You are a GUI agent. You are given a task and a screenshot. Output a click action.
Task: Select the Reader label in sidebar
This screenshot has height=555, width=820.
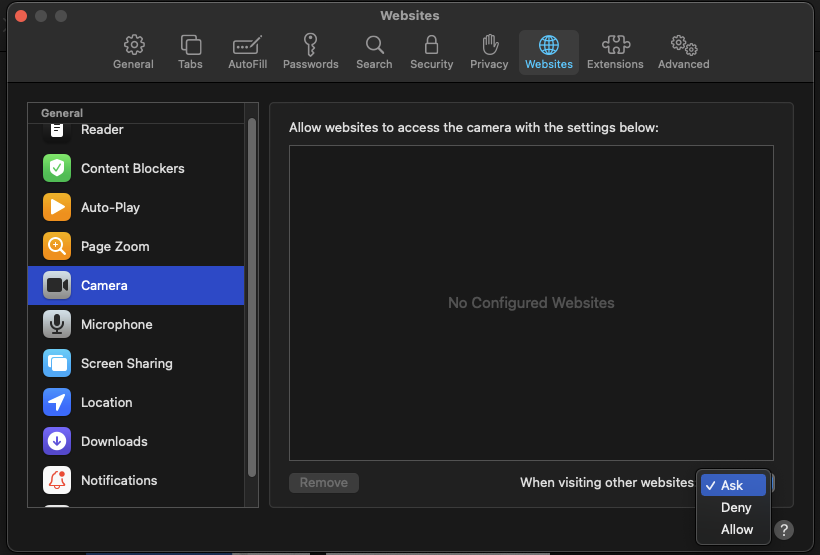coord(102,130)
